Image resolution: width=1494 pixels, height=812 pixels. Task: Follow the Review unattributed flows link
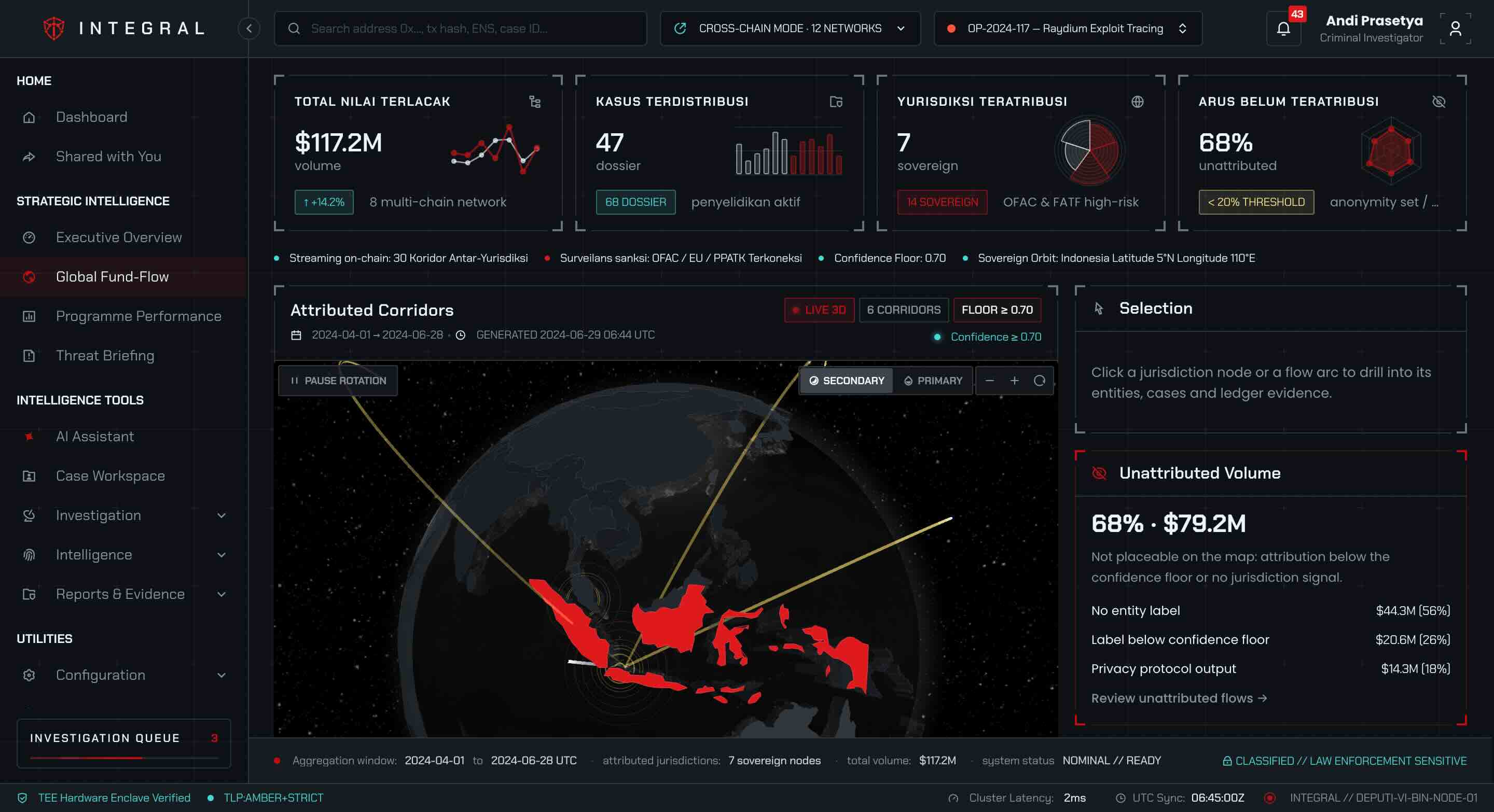1179,698
